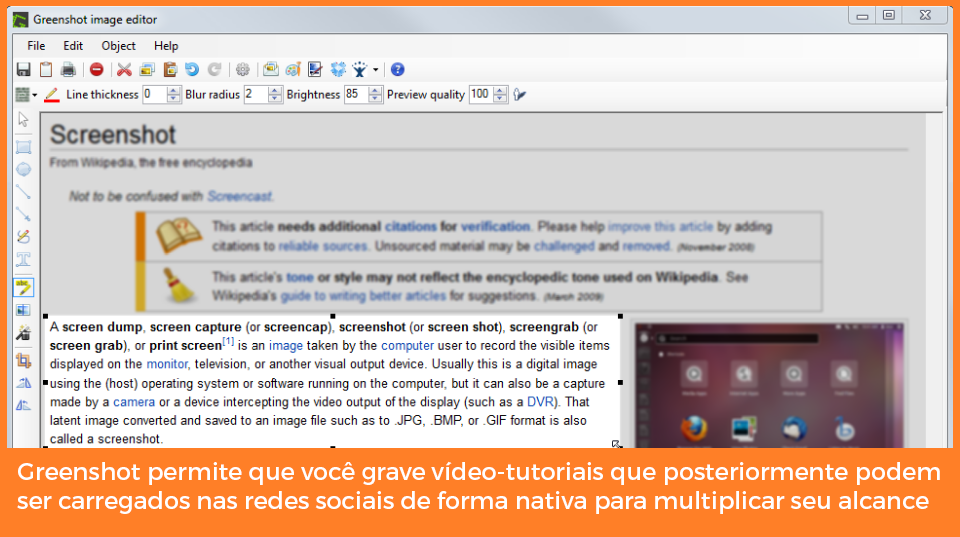Select the Draw ellipse tool
The image size is (960, 537).
[x=23, y=169]
